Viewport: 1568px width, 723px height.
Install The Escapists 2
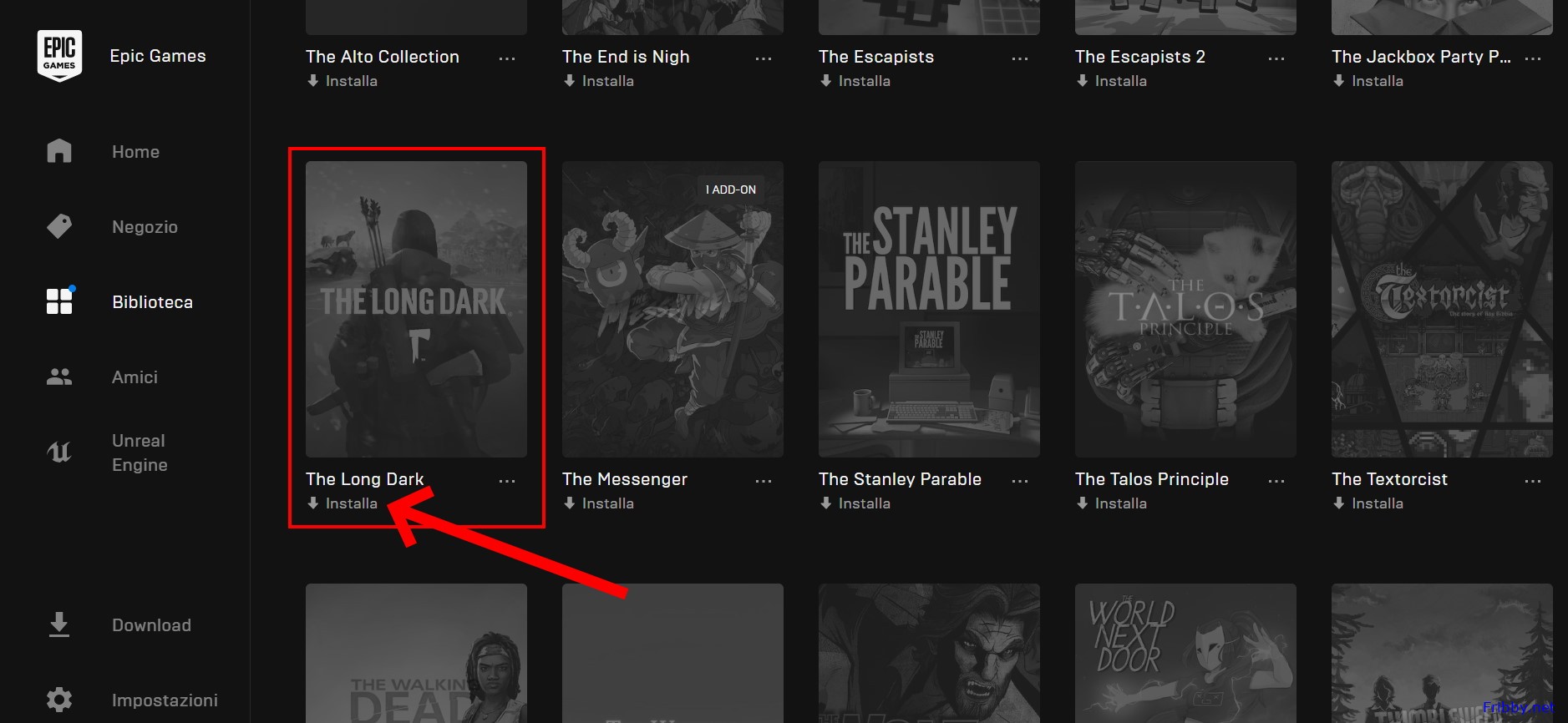point(1112,81)
